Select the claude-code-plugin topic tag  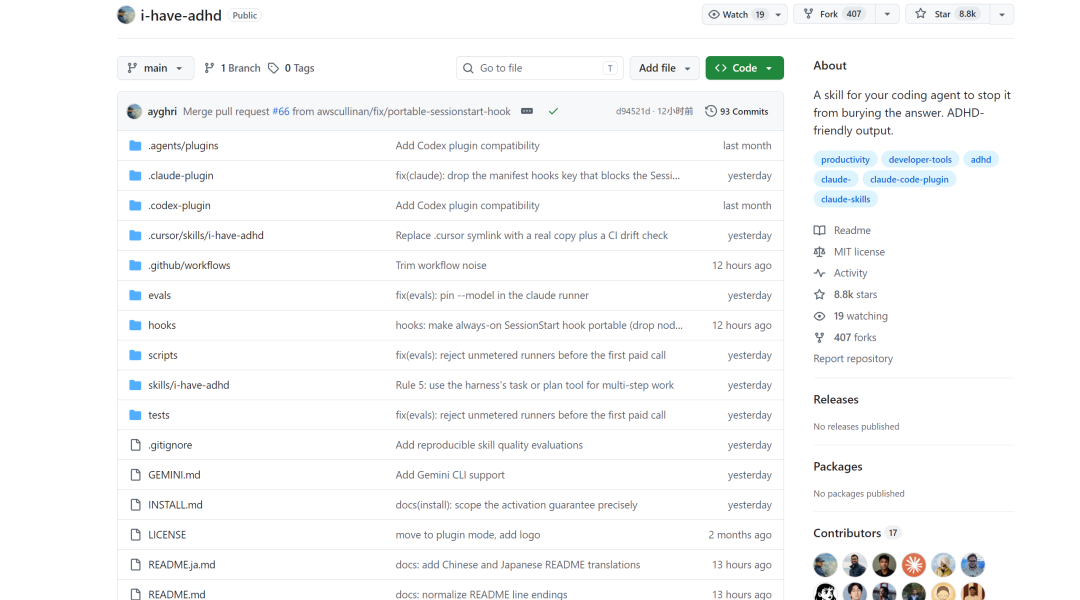(908, 179)
